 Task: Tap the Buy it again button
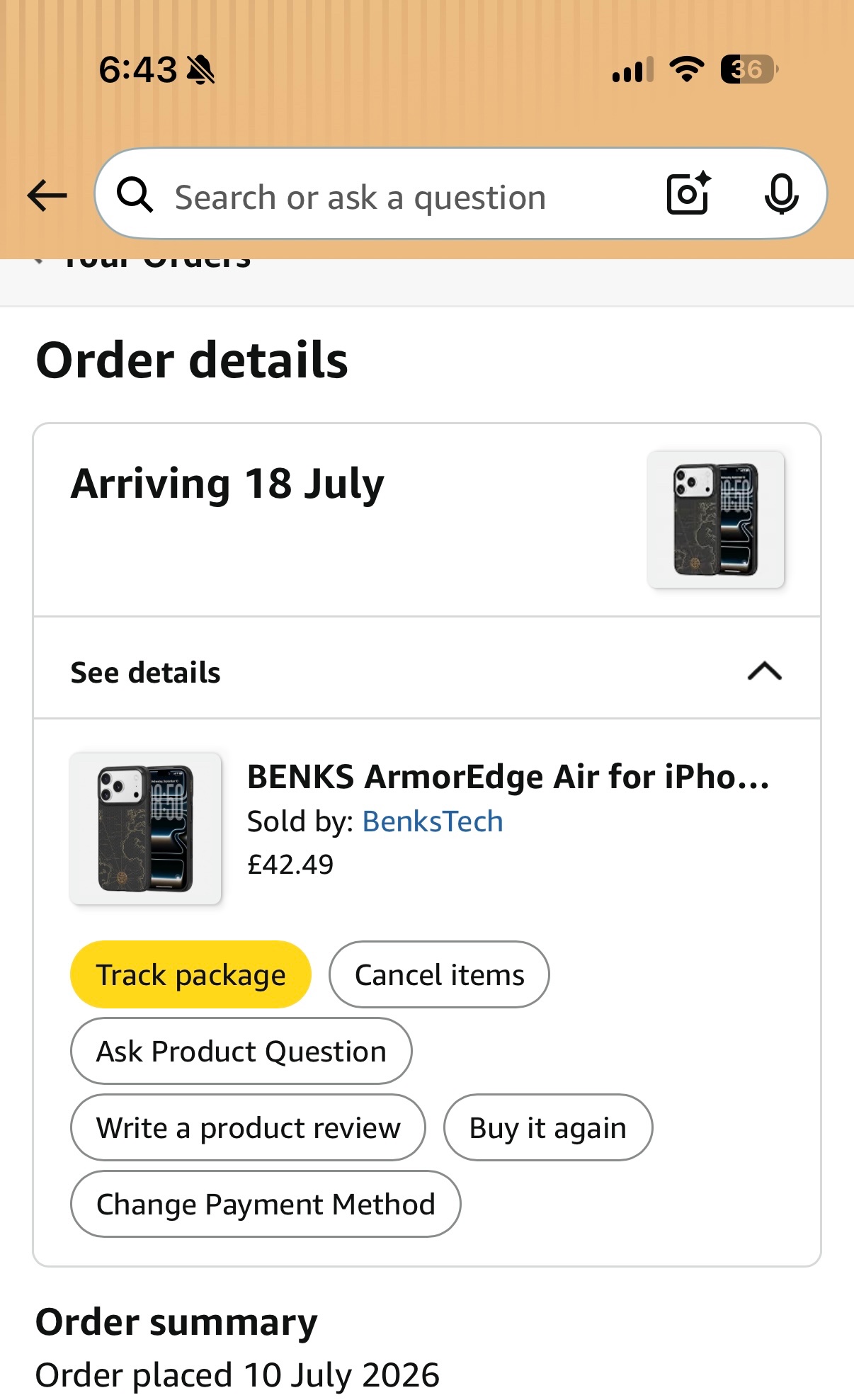[x=548, y=1127]
